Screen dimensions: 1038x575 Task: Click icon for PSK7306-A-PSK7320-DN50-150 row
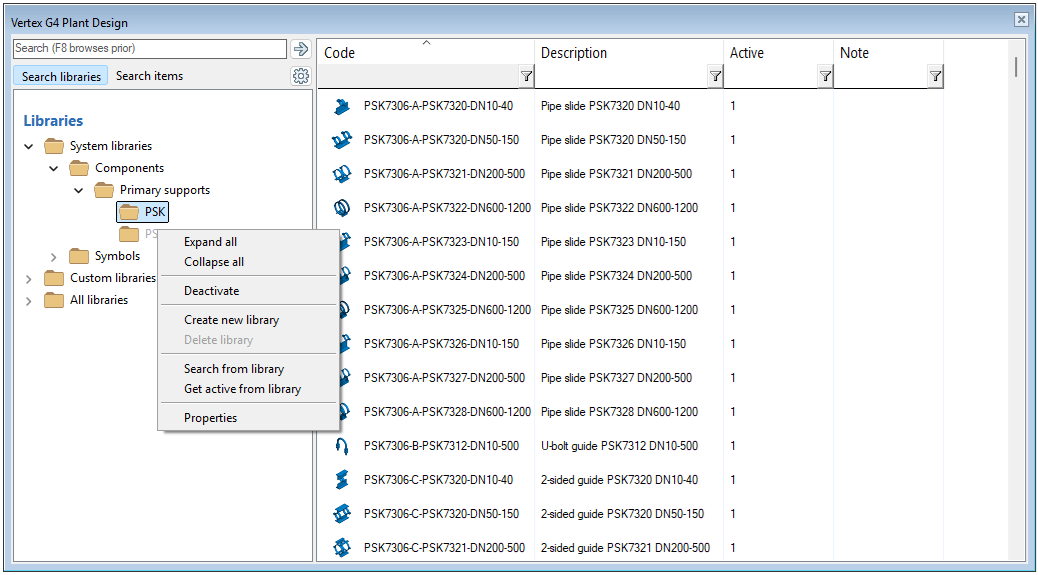coord(342,140)
